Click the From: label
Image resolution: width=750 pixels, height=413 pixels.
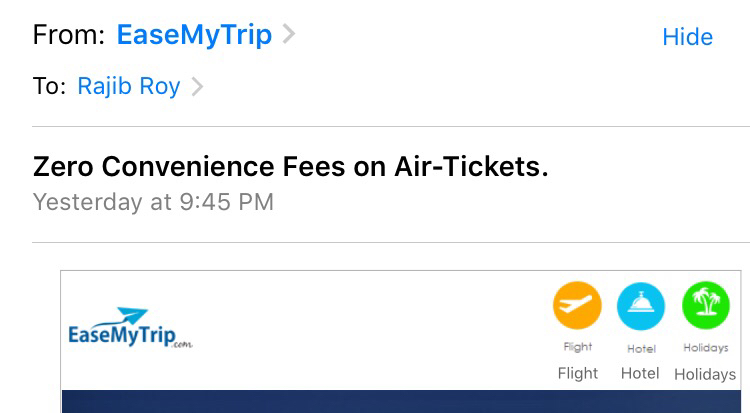coord(68,35)
